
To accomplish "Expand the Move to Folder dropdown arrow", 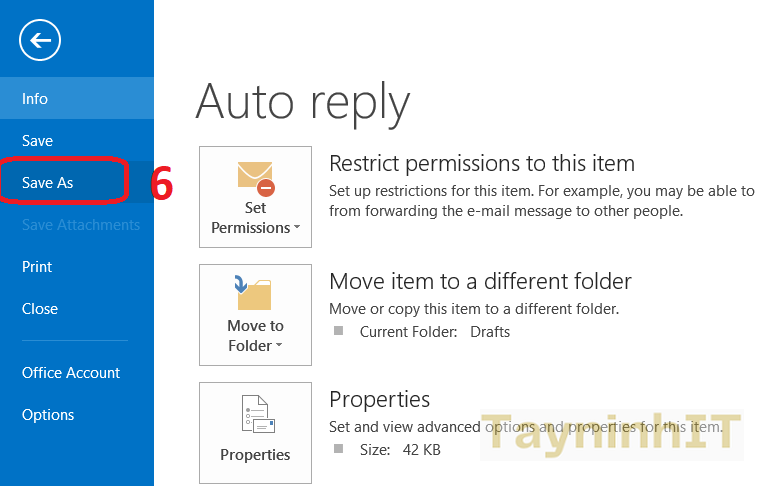I will click(x=277, y=347).
